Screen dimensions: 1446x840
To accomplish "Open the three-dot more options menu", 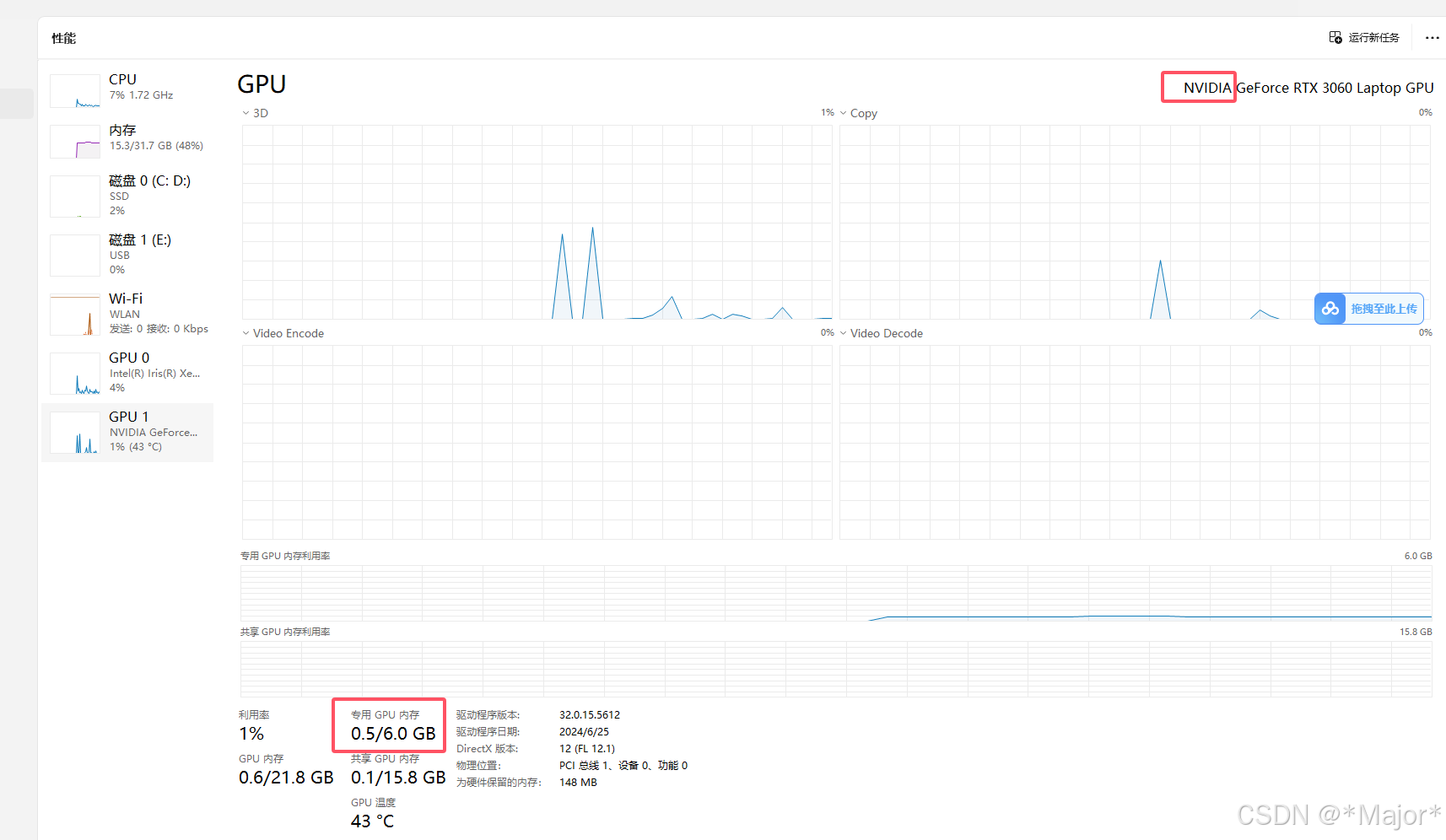I will [1432, 38].
